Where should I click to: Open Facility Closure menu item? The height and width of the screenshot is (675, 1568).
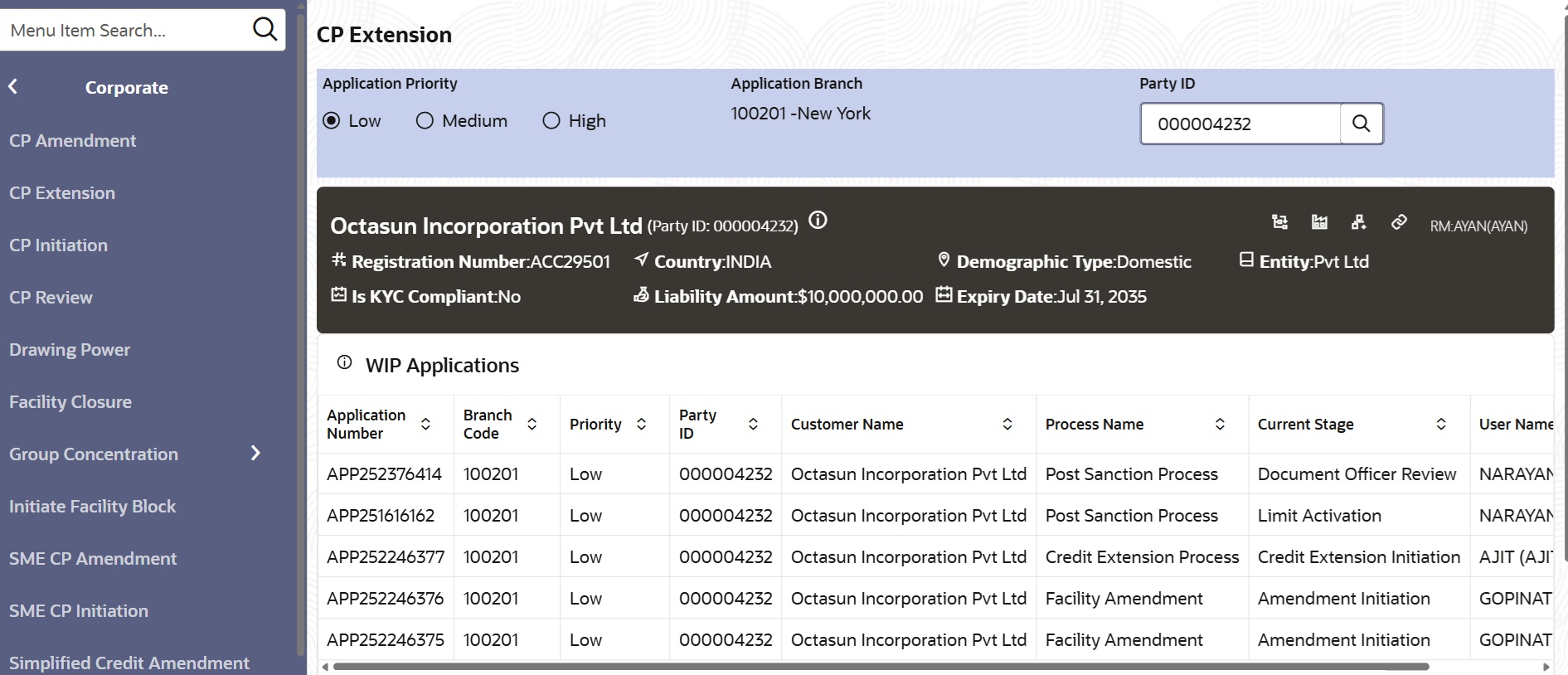tap(70, 402)
